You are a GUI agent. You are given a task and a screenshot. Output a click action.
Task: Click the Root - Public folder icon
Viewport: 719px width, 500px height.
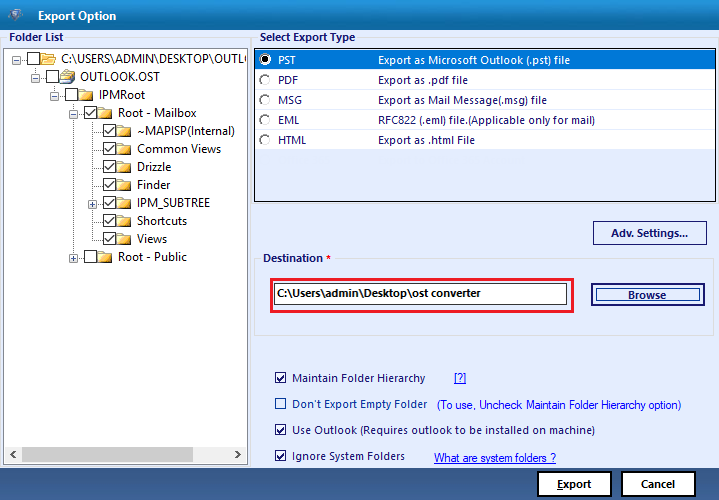point(105,257)
